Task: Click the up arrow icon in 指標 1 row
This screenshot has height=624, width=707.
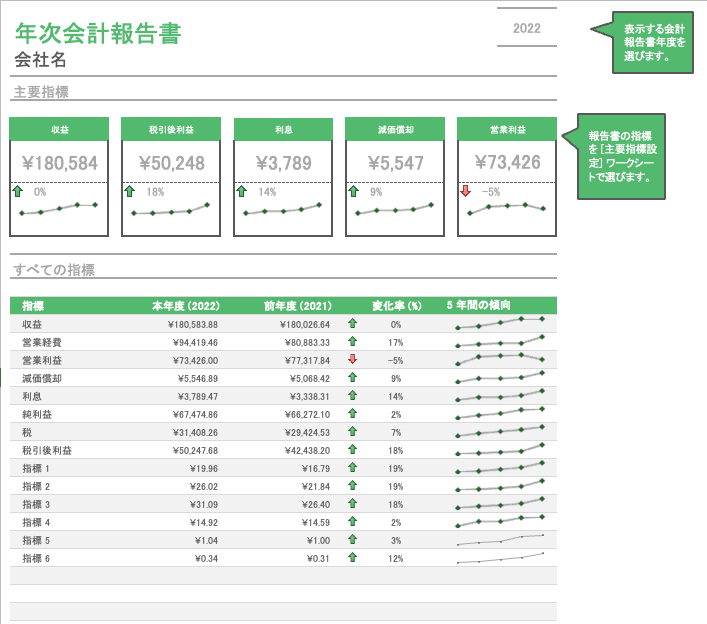Action: pos(353,468)
